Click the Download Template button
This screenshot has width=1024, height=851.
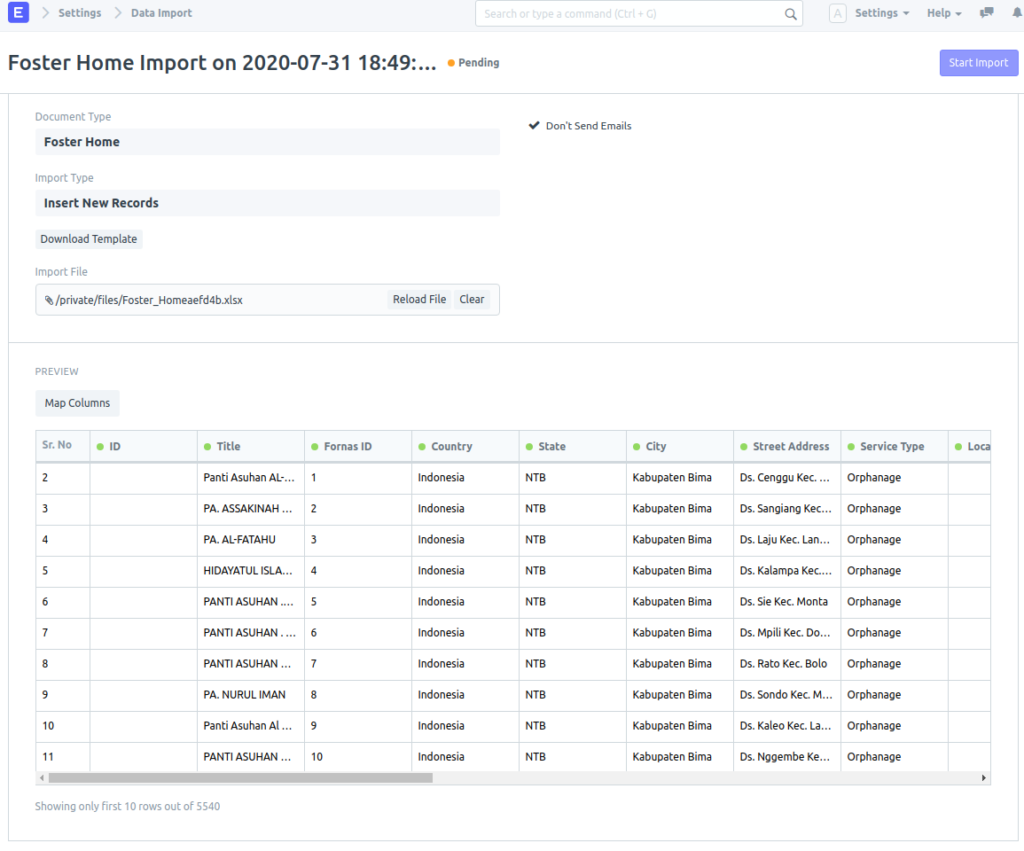coord(89,239)
